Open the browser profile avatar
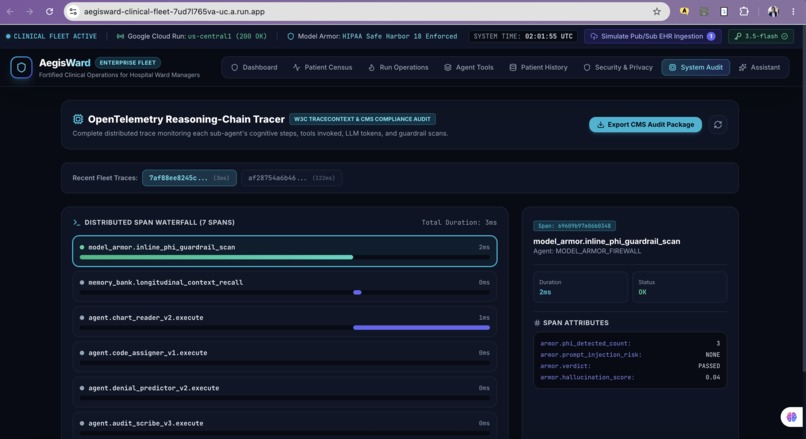The image size is (806, 439). (773, 11)
